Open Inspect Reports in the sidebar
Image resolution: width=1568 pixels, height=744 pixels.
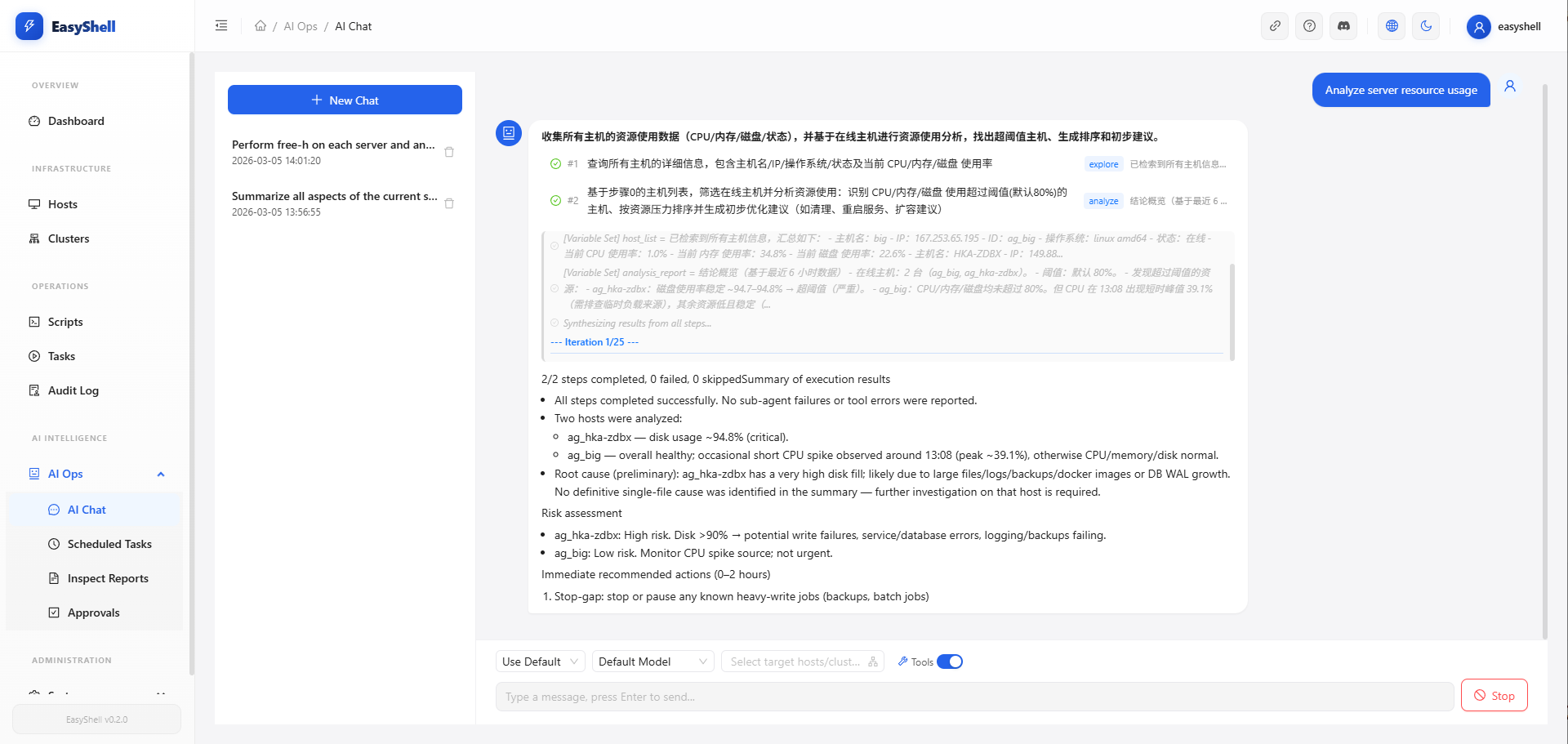click(108, 577)
